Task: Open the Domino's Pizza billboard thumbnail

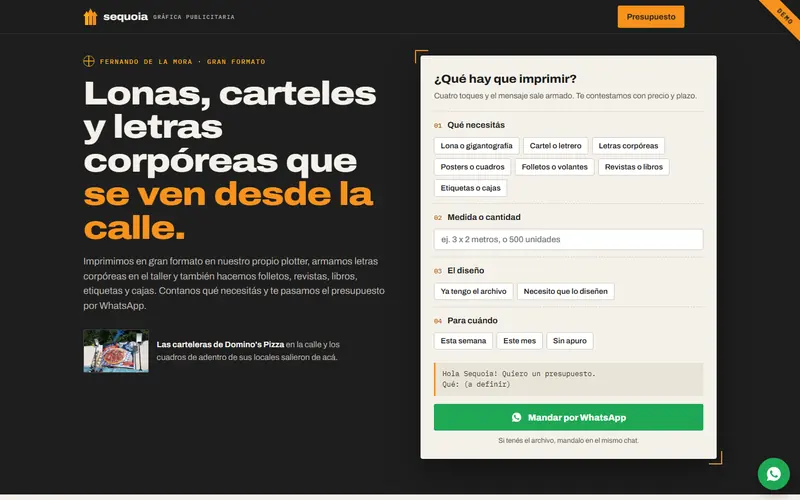Action: point(116,351)
